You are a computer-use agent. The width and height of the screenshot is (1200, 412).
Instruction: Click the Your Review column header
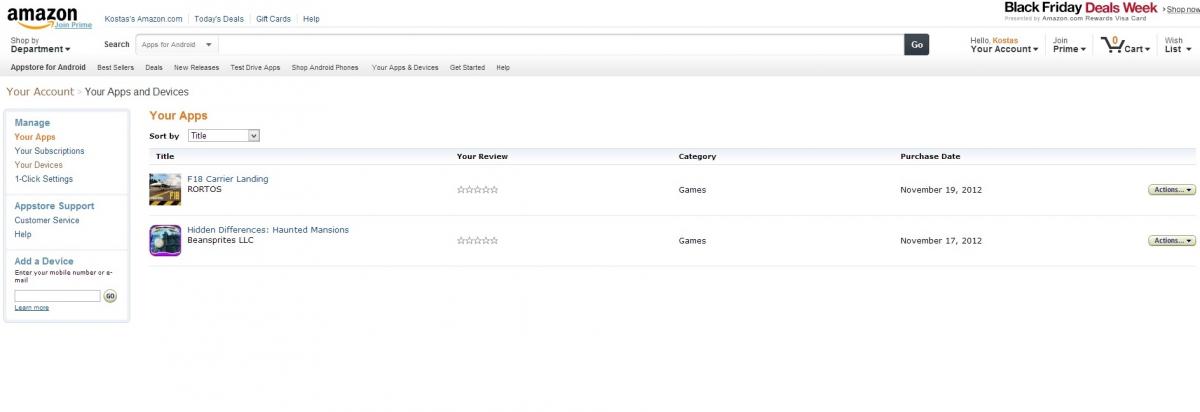click(x=482, y=157)
